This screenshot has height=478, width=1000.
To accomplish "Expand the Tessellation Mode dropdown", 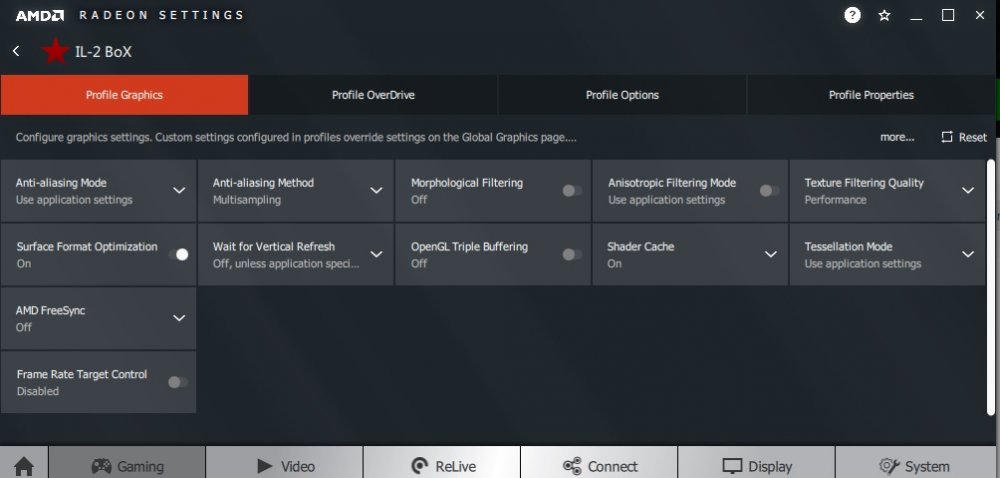I will click(x=968, y=254).
